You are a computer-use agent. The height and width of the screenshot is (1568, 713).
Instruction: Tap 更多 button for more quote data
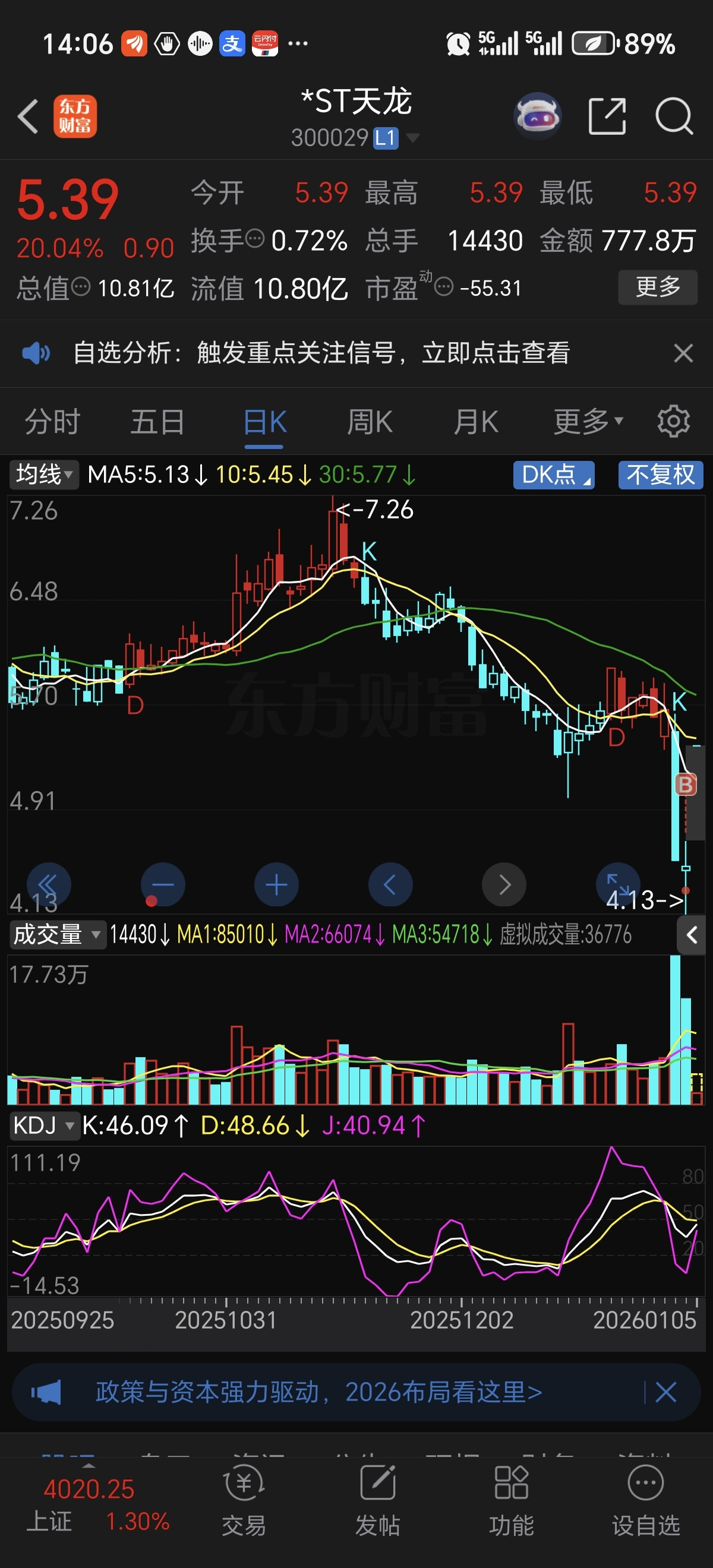658,286
